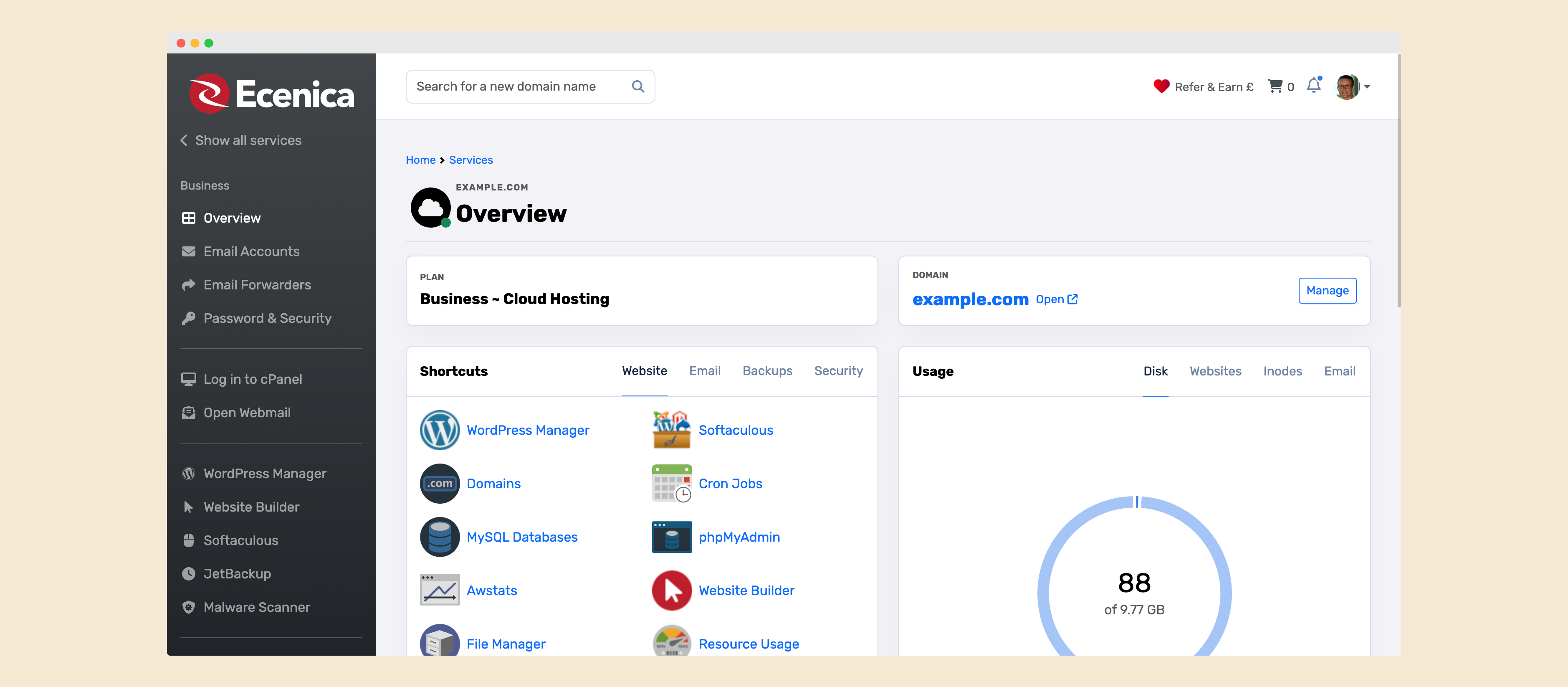The width and height of the screenshot is (1568, 687).
Task: Switch Shortcuts to the Security tab
Action: click(x=838, y=371)
